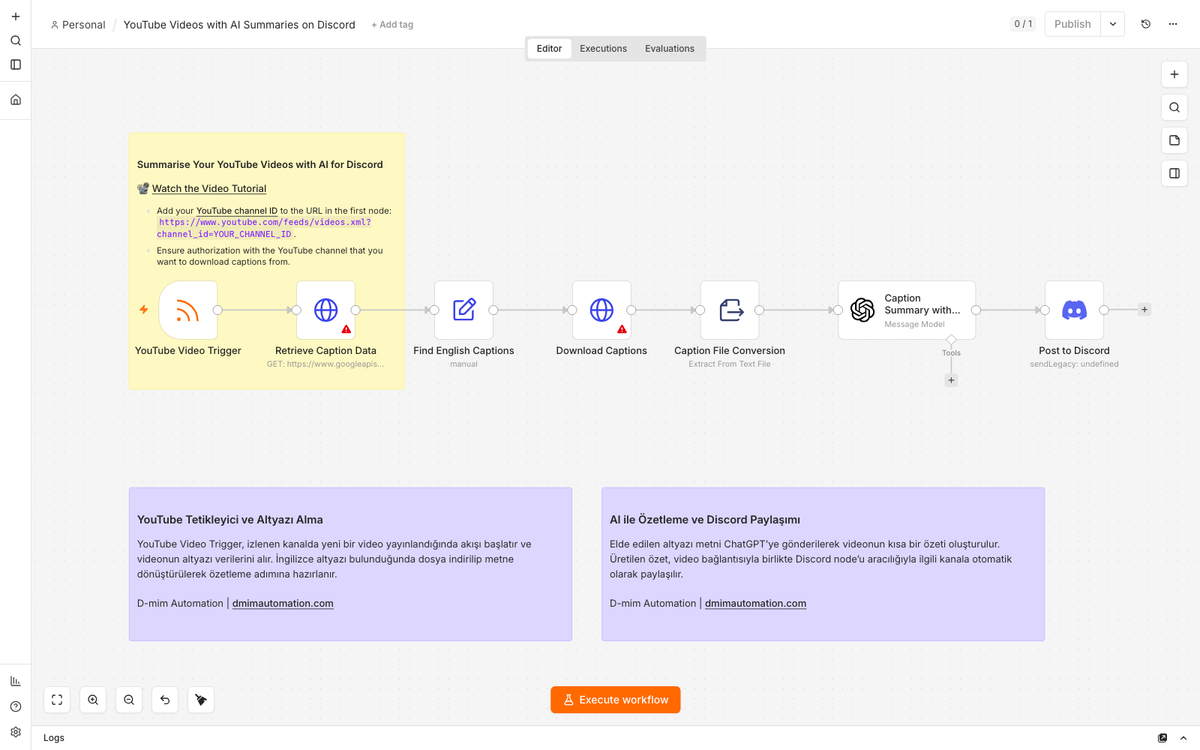This screenshot has height=750, width=1200.
Task: Select the Retrieve Caption Data node
Action: pyautogui.click(x=325, y=310)
